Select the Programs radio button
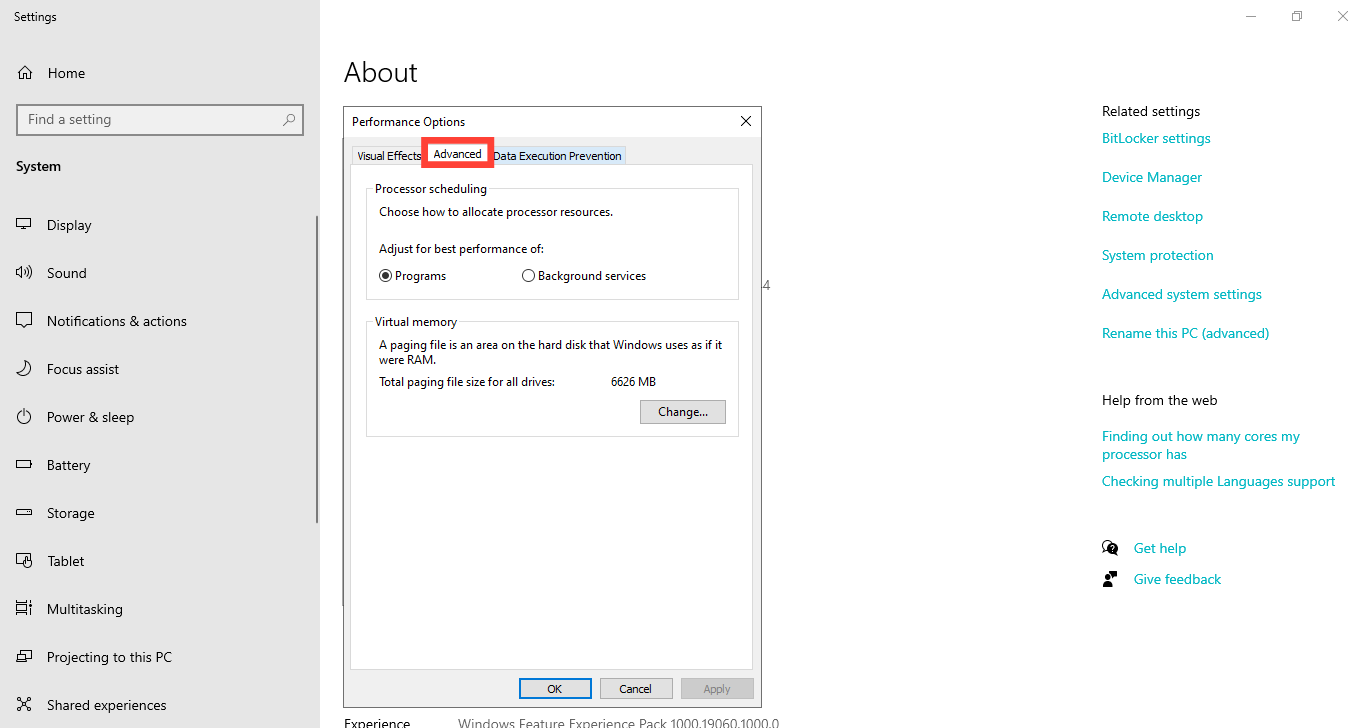The image size is (1366, 728). pyautogui.click(x=385, y=275)
